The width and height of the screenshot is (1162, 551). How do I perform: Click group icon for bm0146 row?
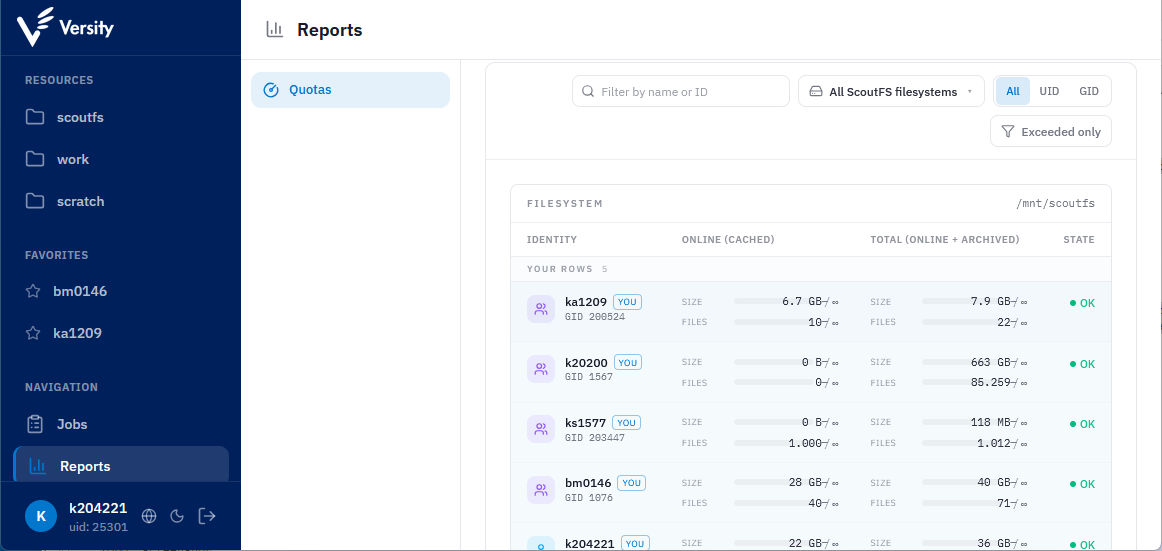(541, 490)
